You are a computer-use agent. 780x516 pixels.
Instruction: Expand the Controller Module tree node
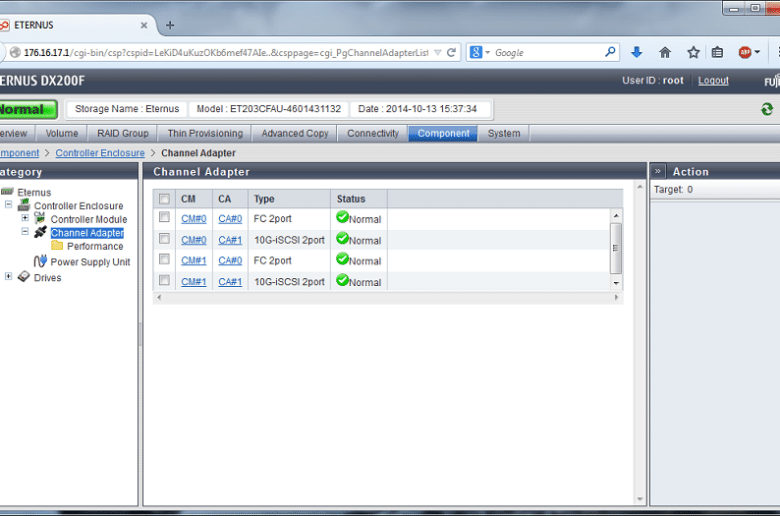pos(25,218)
